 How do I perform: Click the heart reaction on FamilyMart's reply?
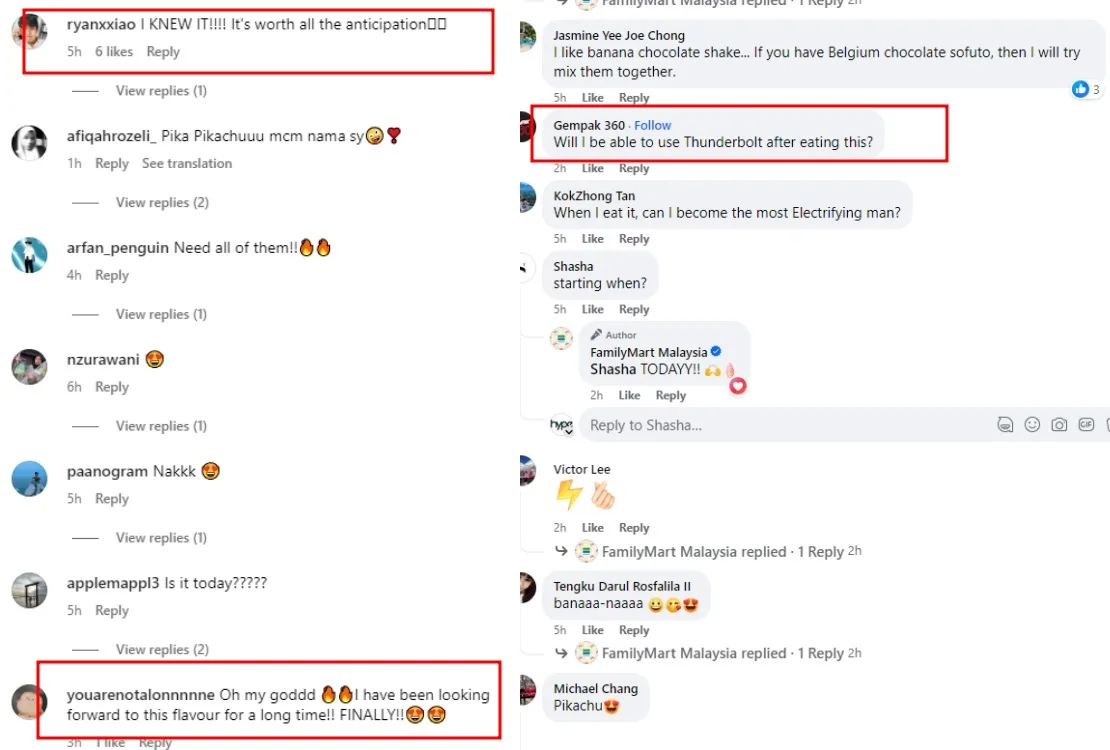point(738,385)
